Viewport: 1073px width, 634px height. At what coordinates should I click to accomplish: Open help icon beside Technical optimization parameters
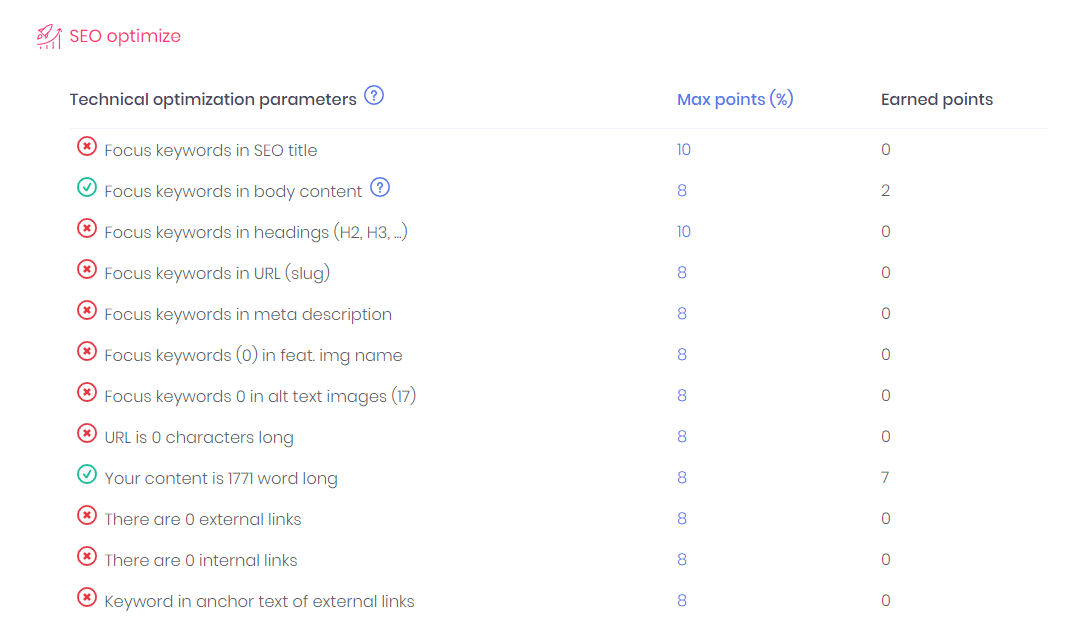374,96
